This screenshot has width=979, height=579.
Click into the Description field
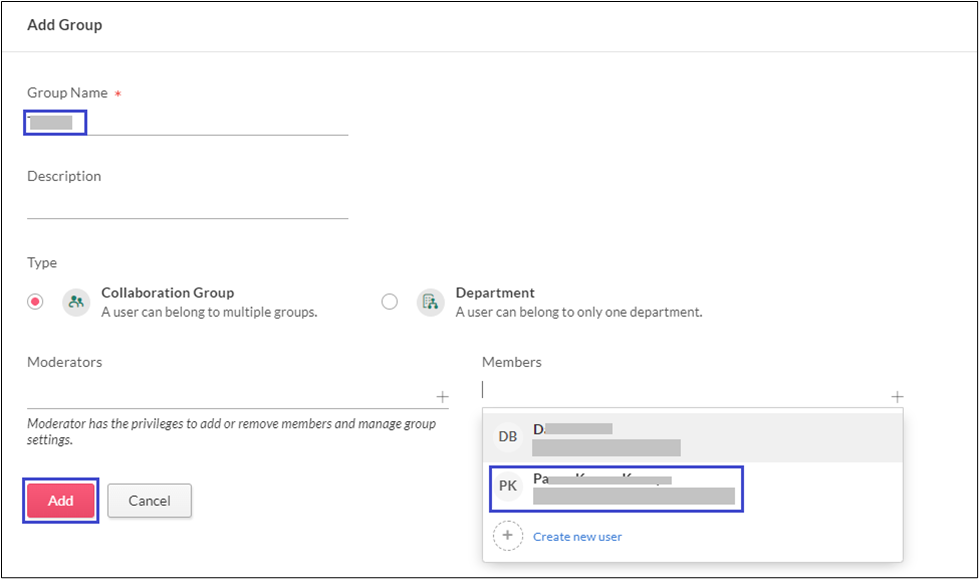187,205
